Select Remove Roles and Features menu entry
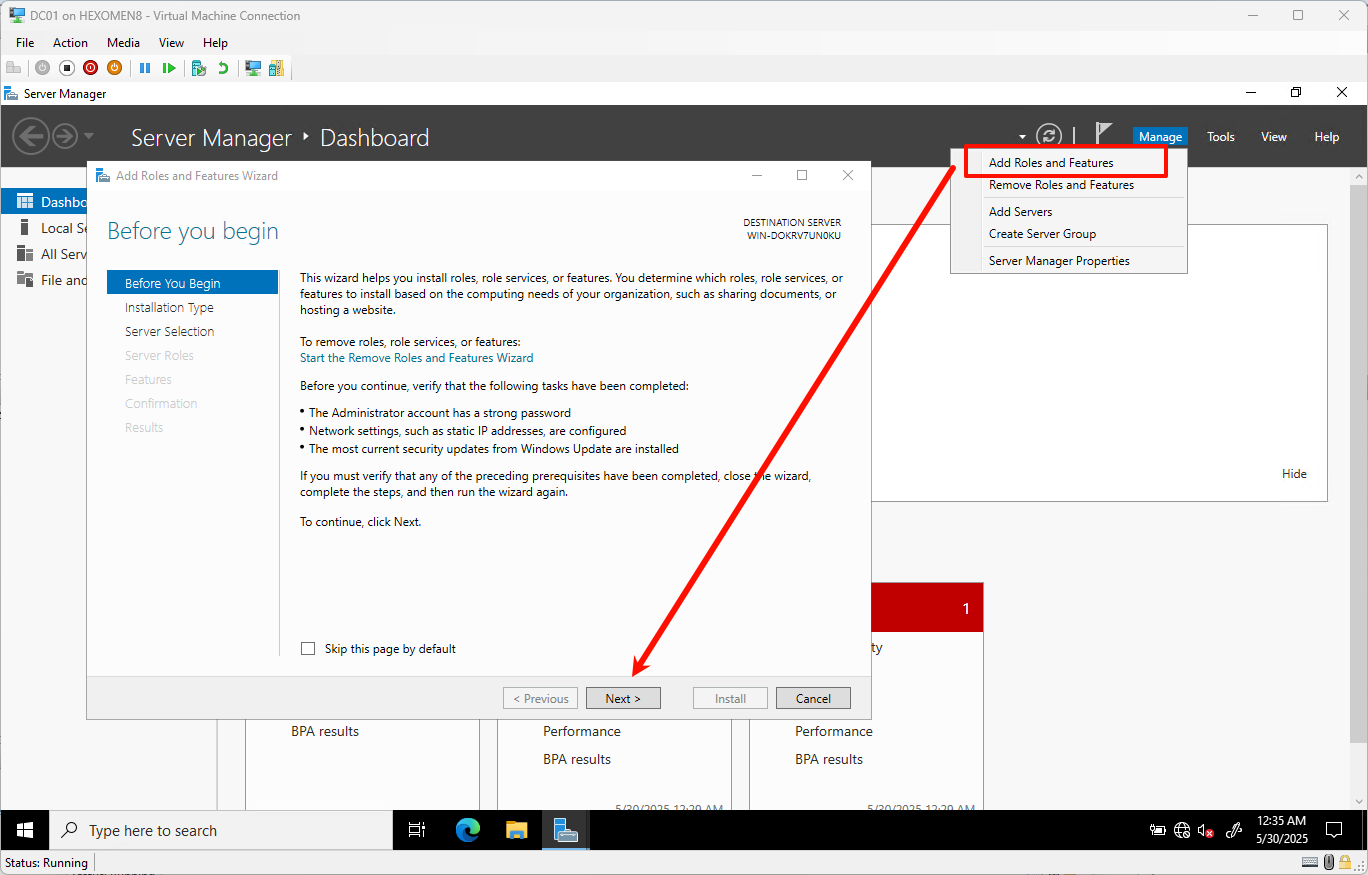1368x875 pixels. [x=1061, y=185]
